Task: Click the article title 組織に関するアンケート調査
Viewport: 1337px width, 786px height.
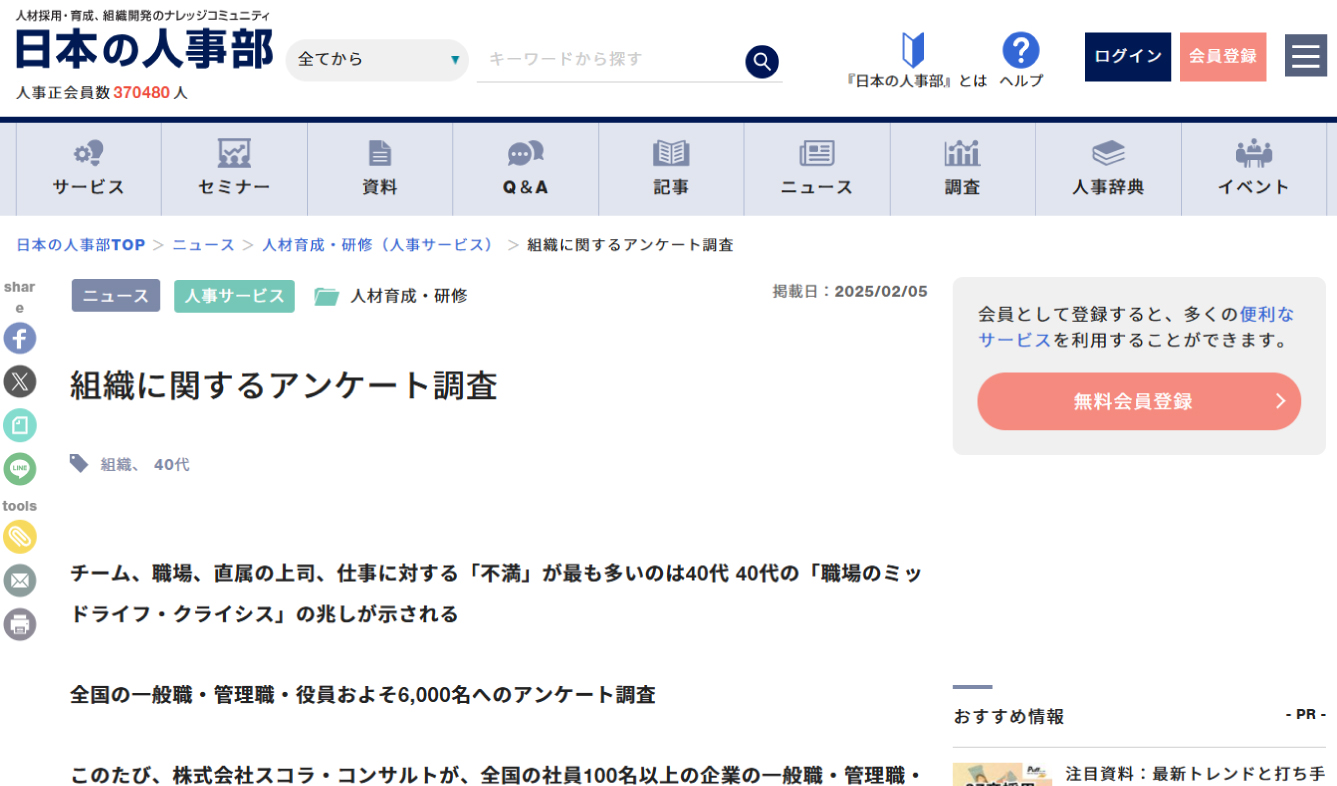Action: (284, 385)
